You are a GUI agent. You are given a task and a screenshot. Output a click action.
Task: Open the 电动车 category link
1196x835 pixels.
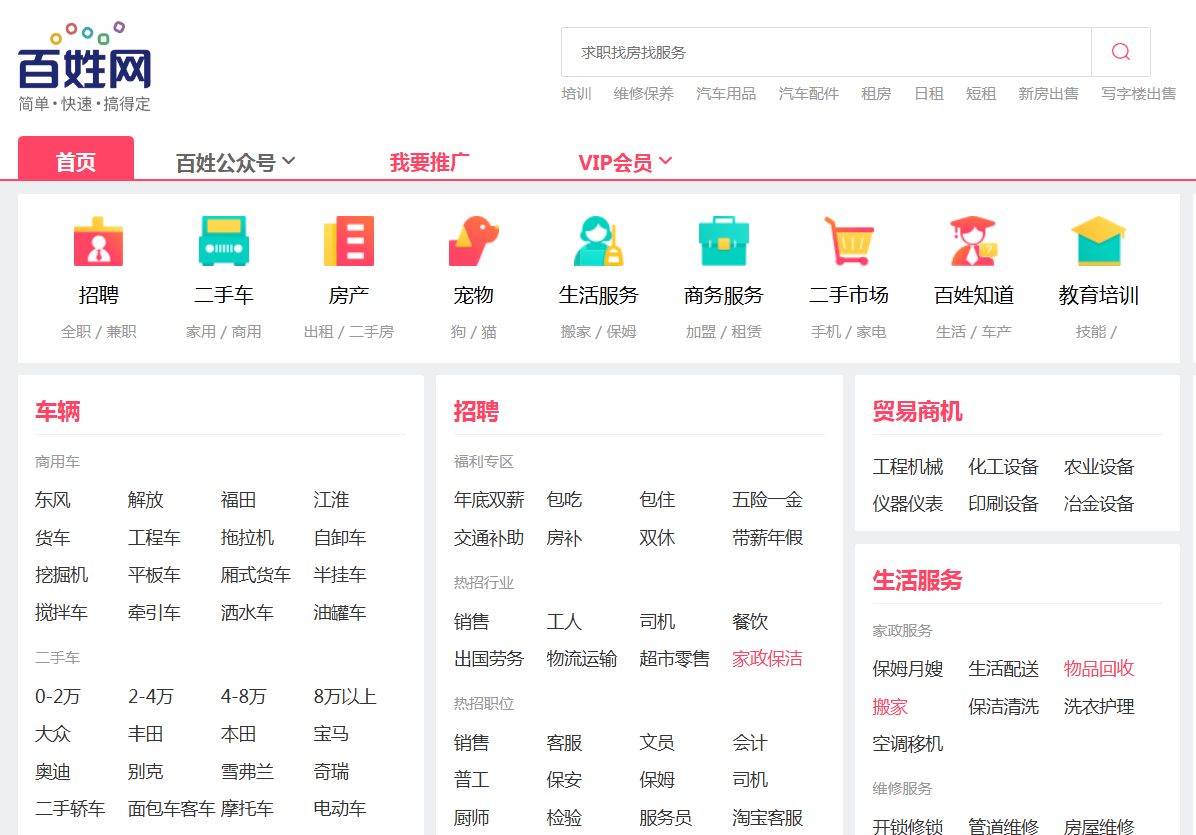tap(340, 809)
